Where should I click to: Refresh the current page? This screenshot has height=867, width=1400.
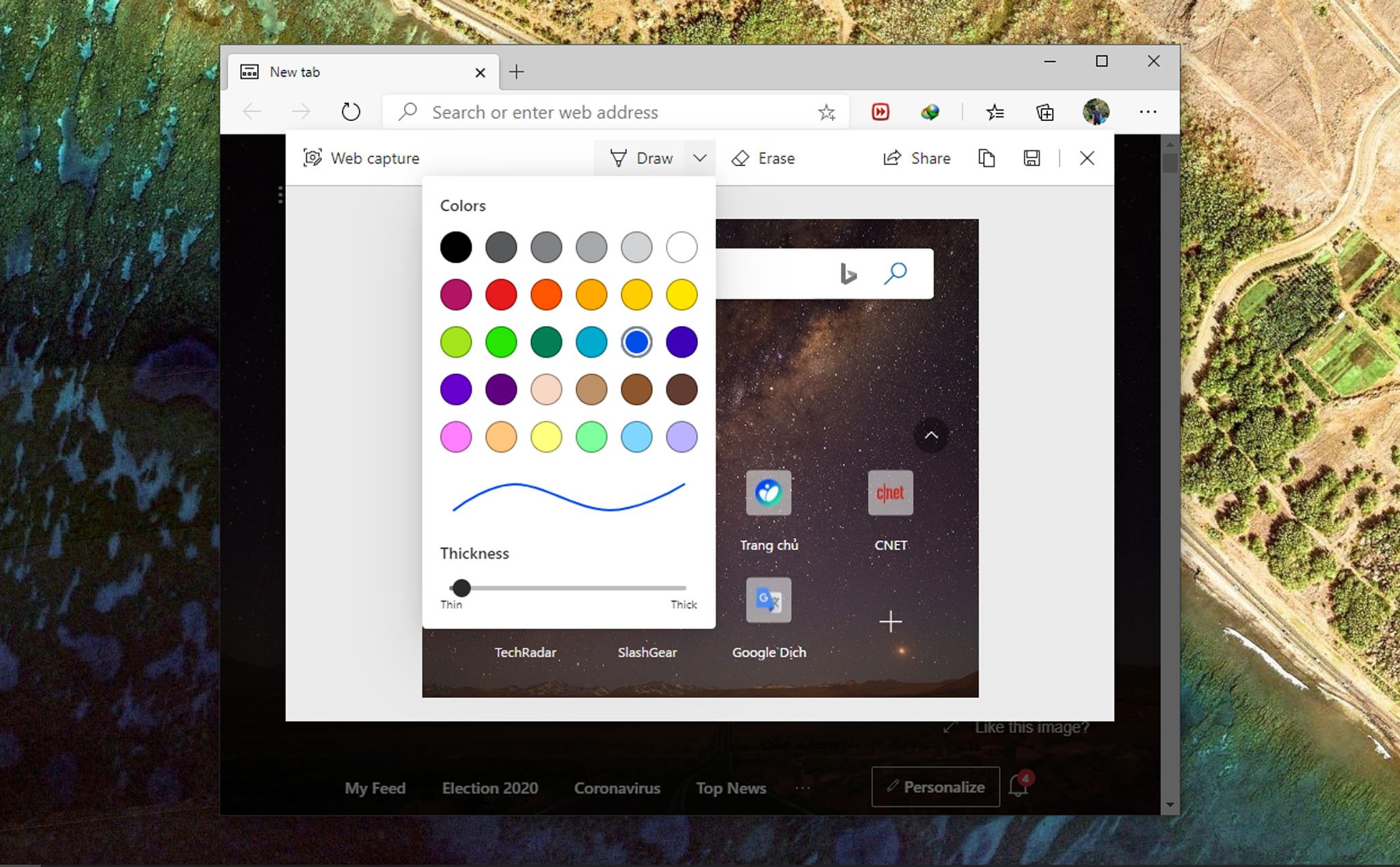351,111
